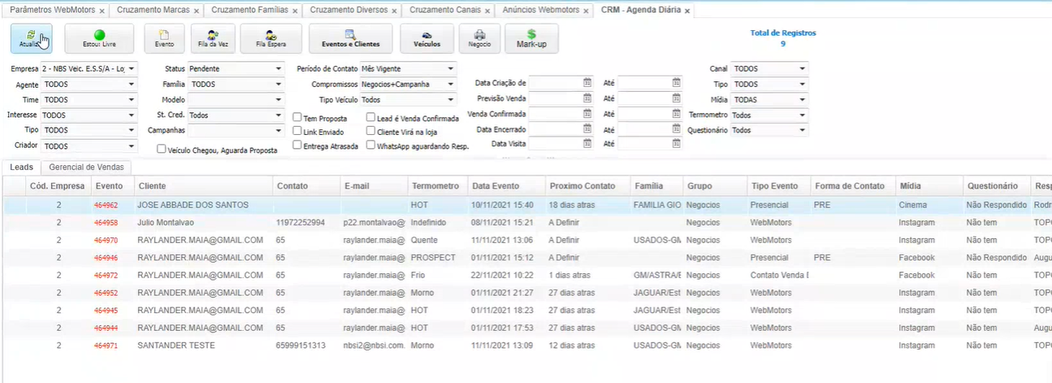Open Até calendar for Previsão Venda
The height and width of the screenshot is (383, 1052).
coord(676,98)
